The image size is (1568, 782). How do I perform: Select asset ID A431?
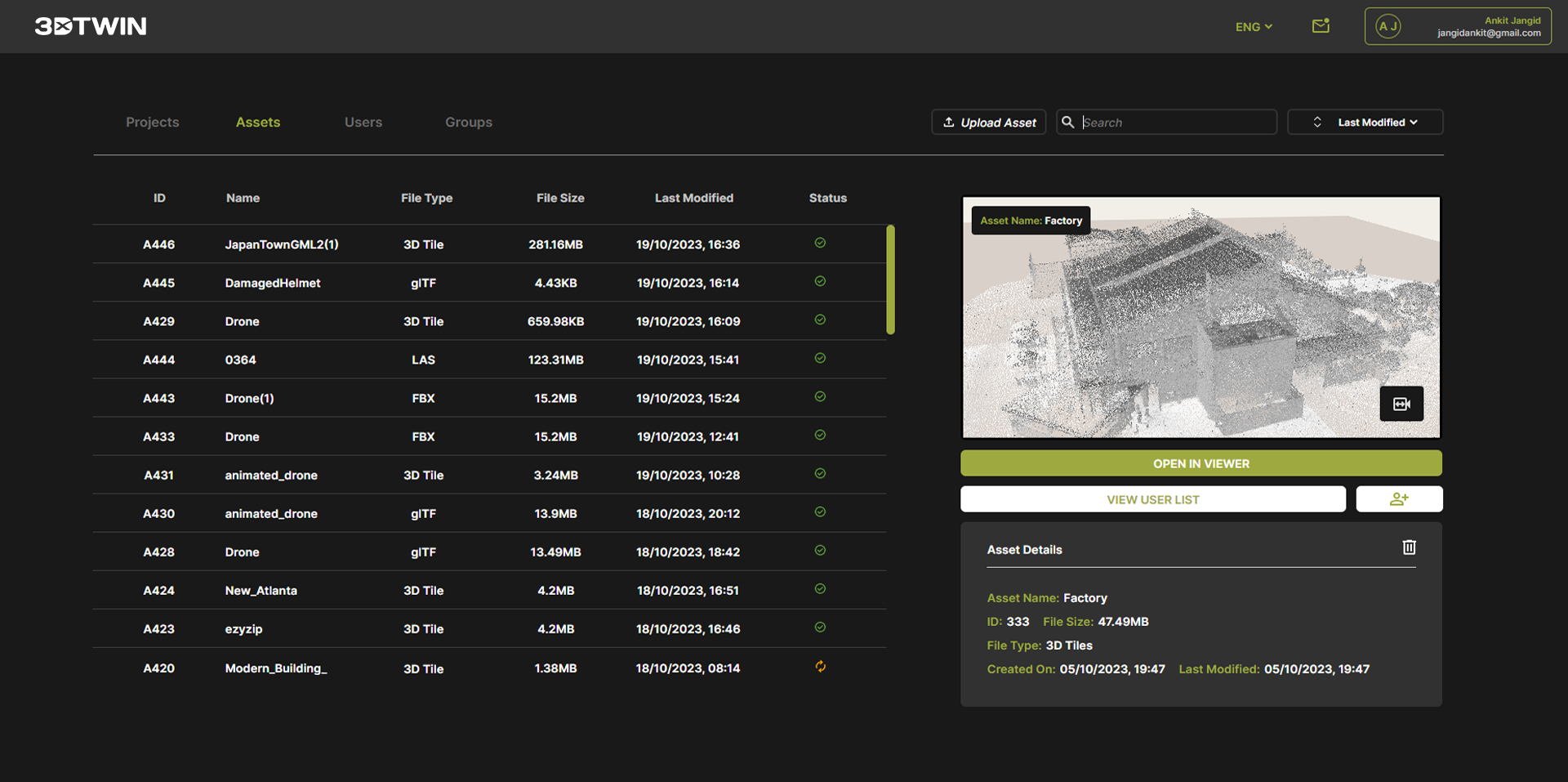158,475
